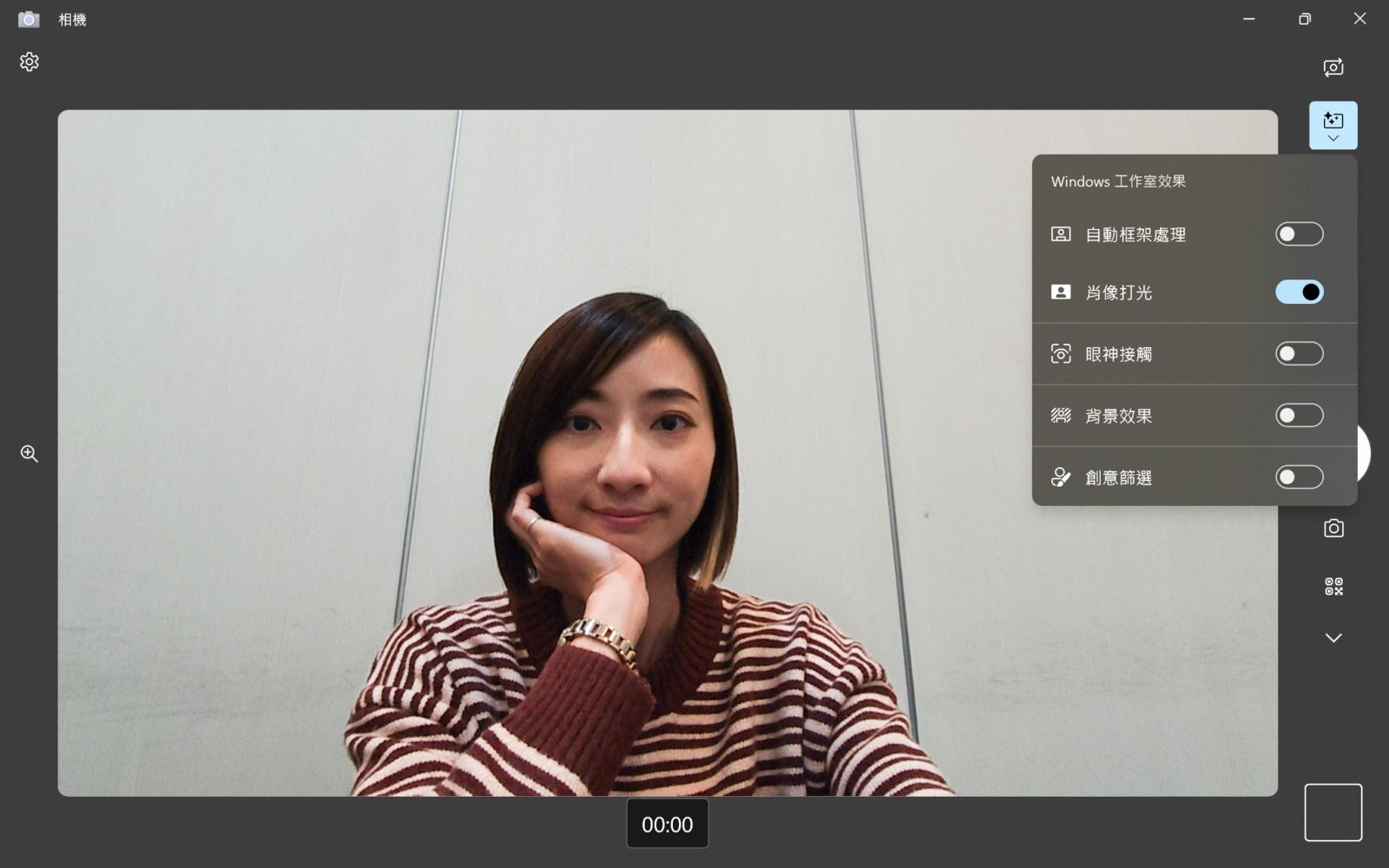Screen dimensions: 1389x868
Task: Click the 自動框架處理 frame icon
Action: click(x=1061, y=234)
